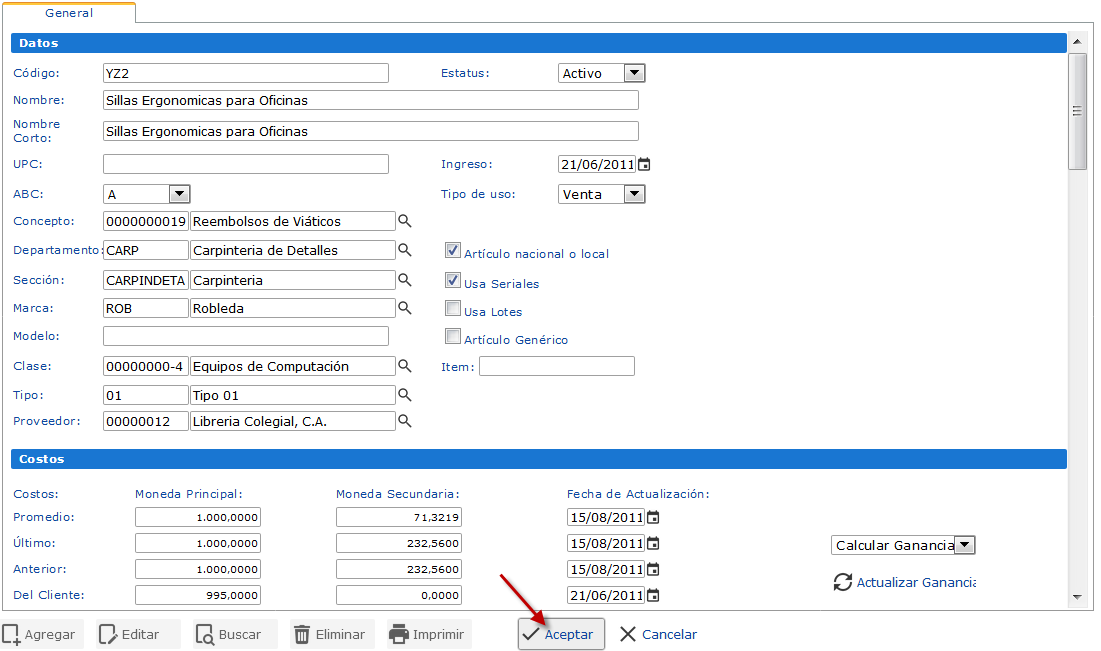
Task: Click the Eliminar button
Action: (331, 634)
